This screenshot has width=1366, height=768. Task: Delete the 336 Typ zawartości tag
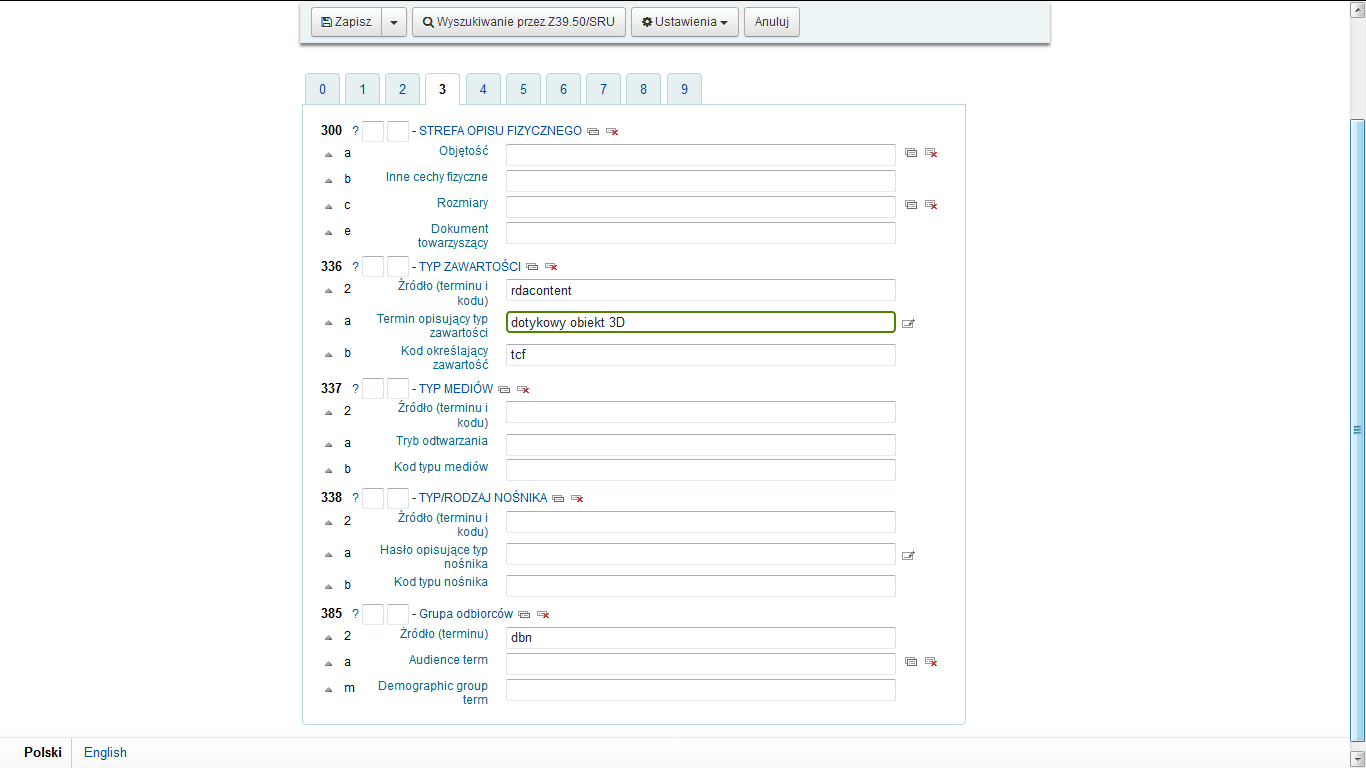(x=551, y=267)
